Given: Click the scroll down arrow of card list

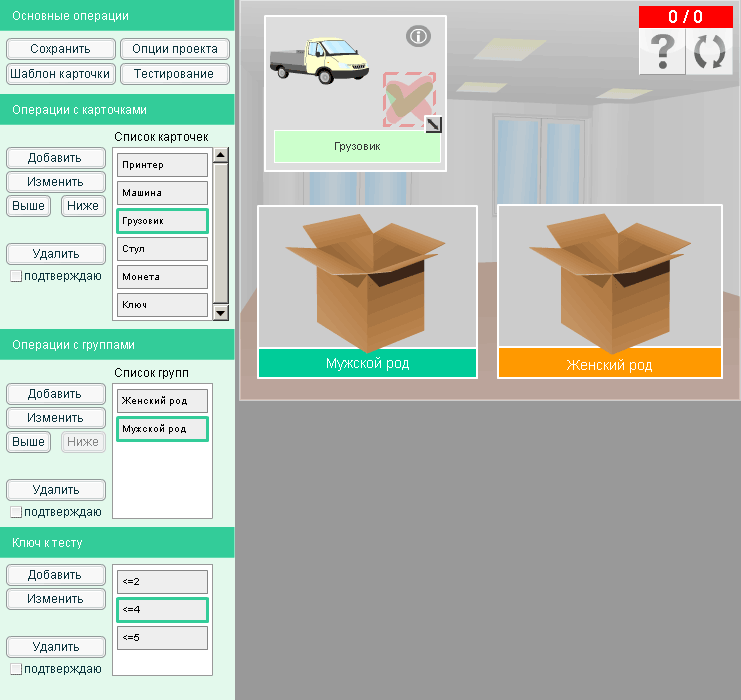Looking at the screenshot, I should [221, 312].
